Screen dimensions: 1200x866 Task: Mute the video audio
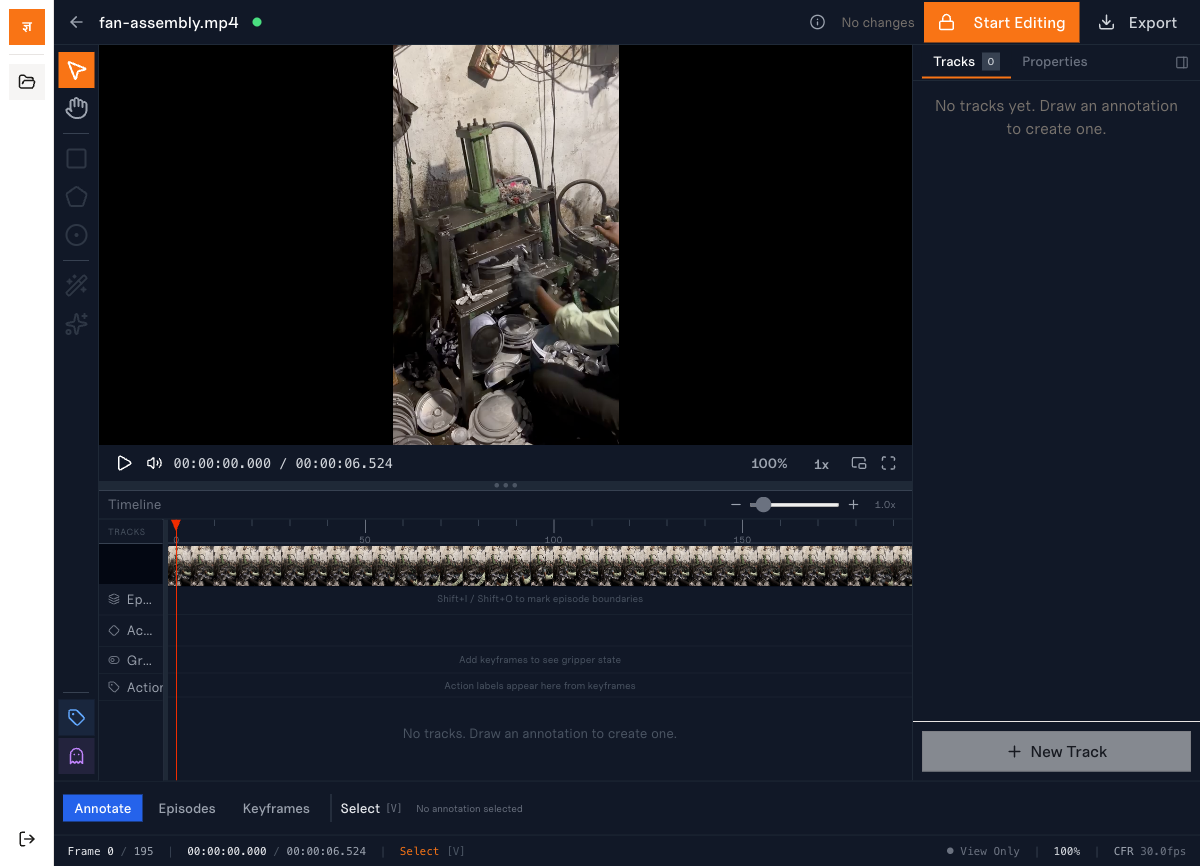[x=155, y=463]
